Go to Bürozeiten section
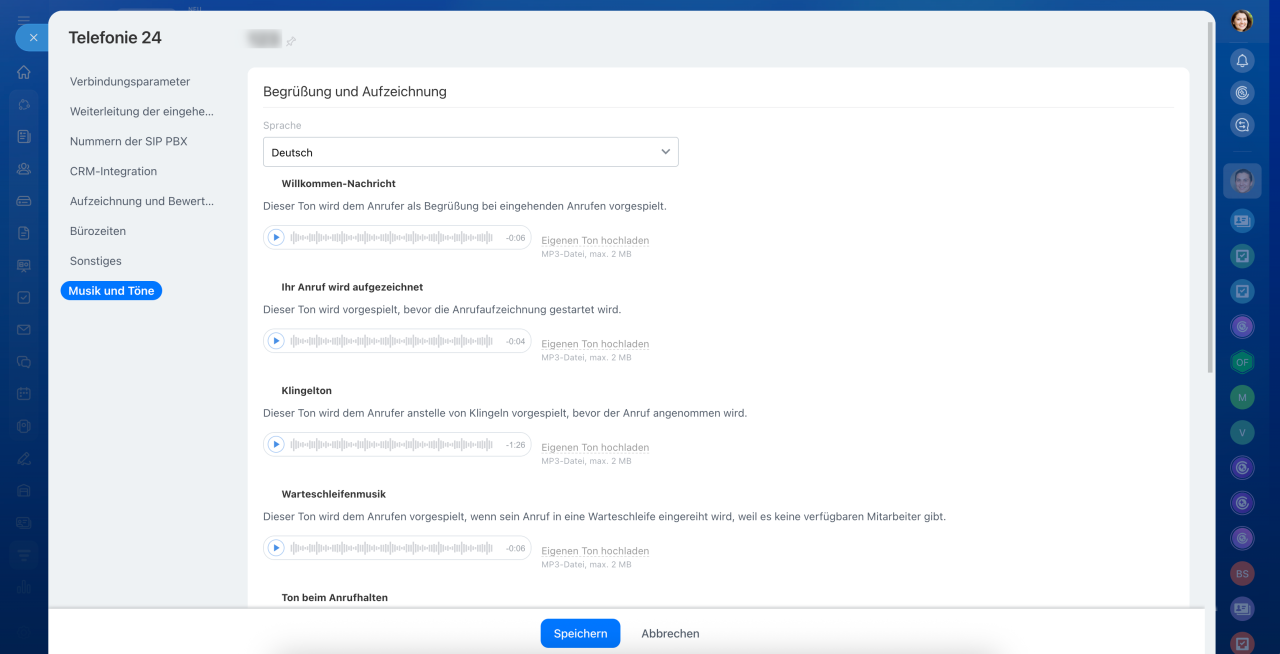Screen dimensions: 1280x654 tap(98, 231)
